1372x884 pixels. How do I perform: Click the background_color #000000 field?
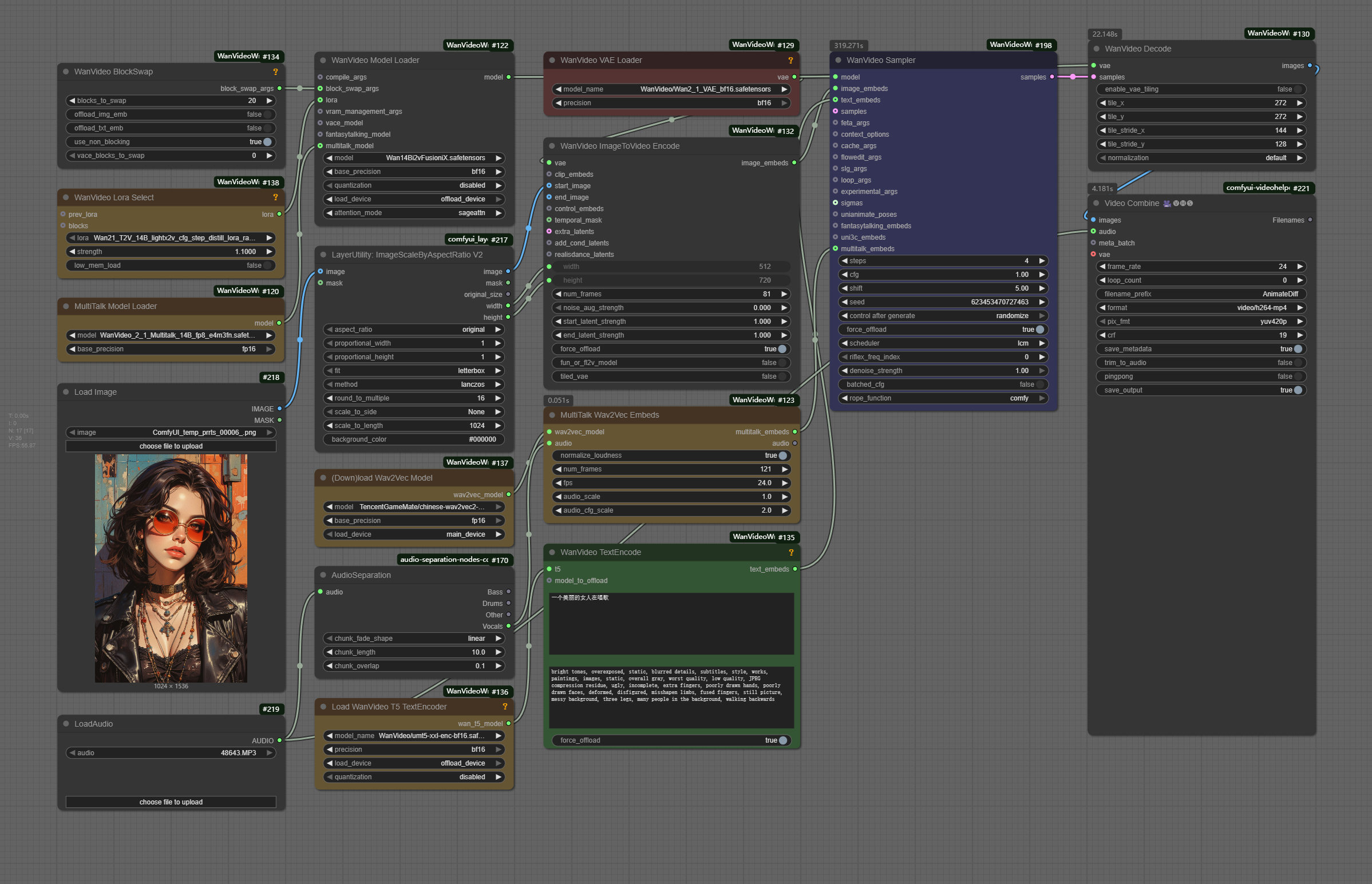pos(414,440)
